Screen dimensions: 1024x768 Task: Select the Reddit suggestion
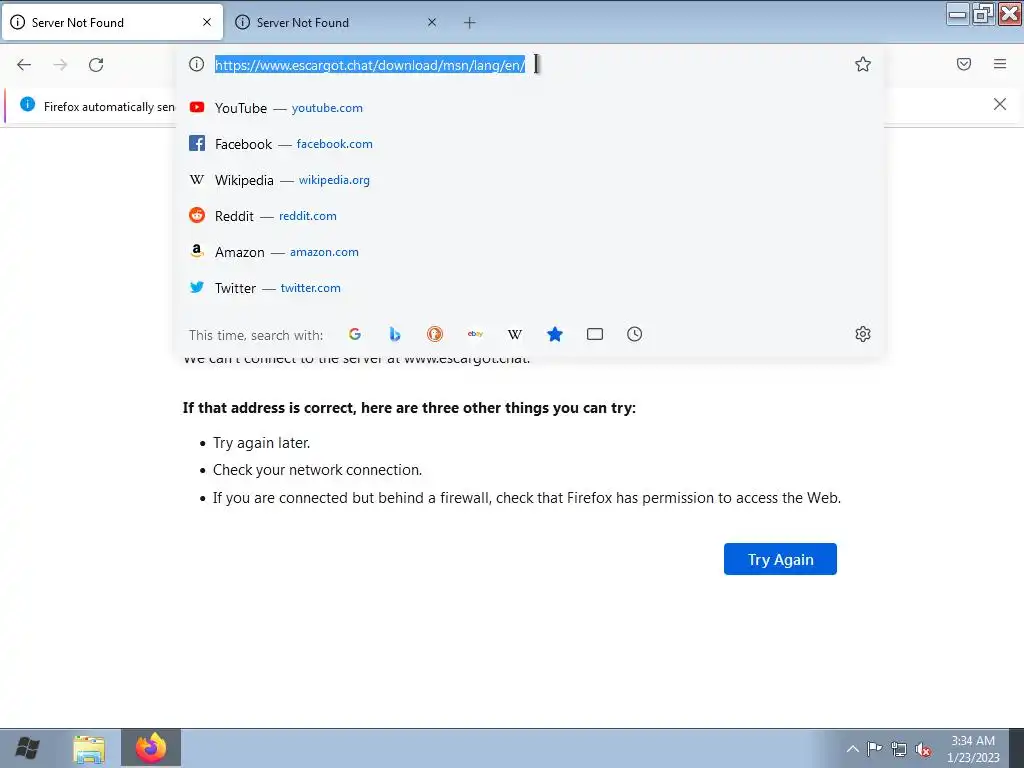529,216
